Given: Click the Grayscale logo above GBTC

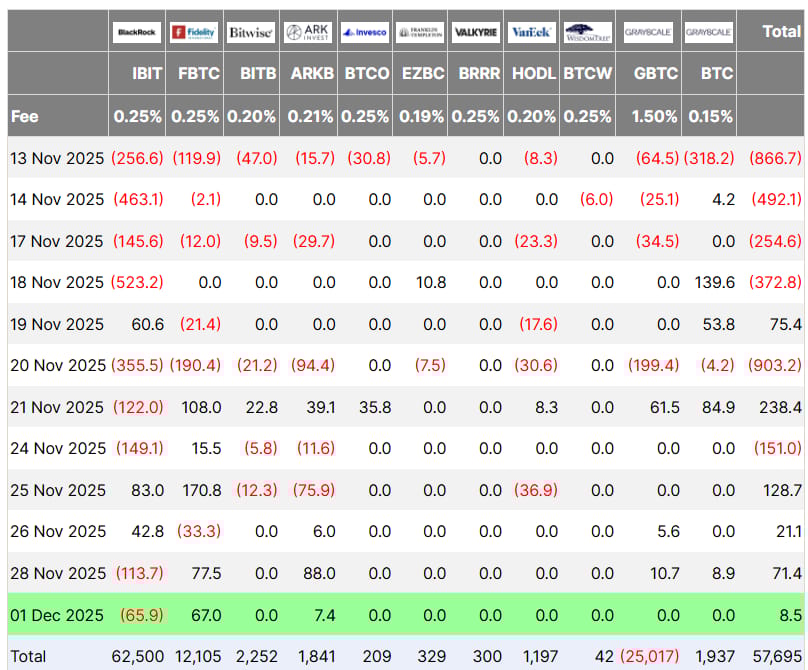Looking at the screenshot, I should point(648,32).
